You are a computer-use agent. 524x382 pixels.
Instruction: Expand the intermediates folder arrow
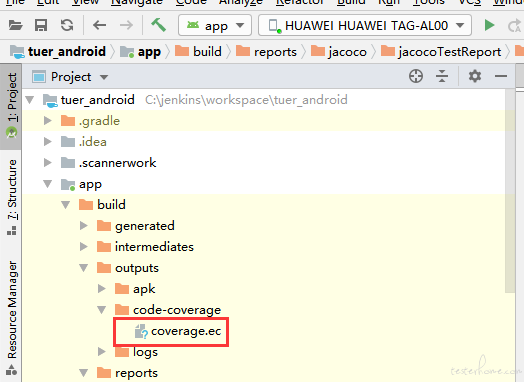point(84,247)
